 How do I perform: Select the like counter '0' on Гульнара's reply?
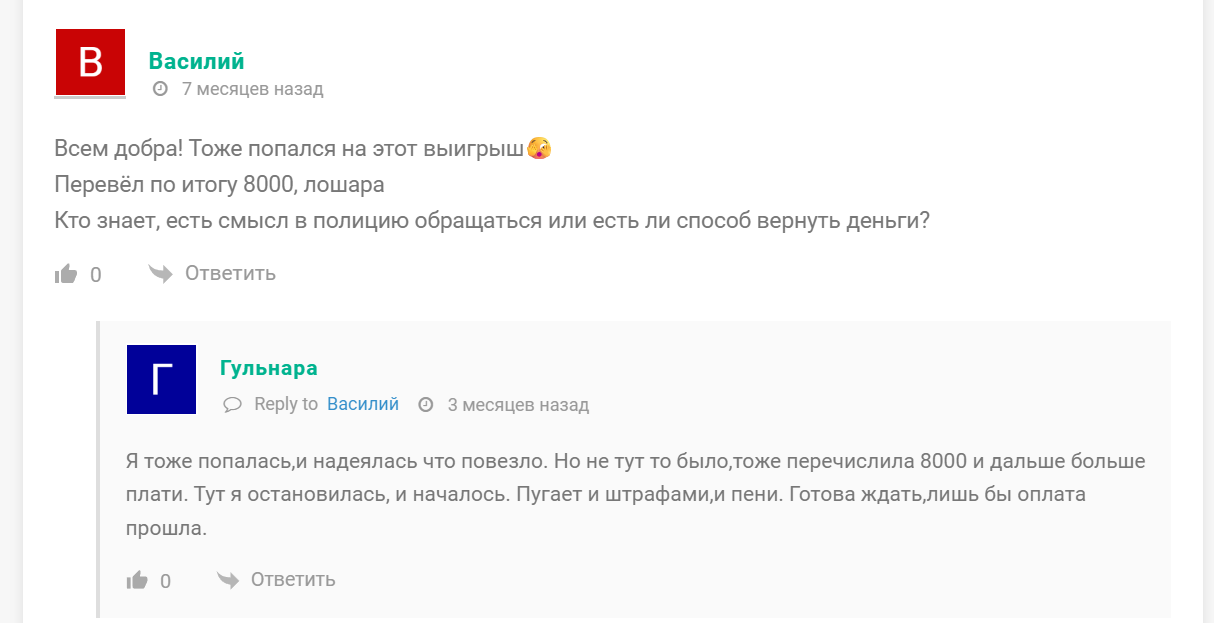[166, 581]
